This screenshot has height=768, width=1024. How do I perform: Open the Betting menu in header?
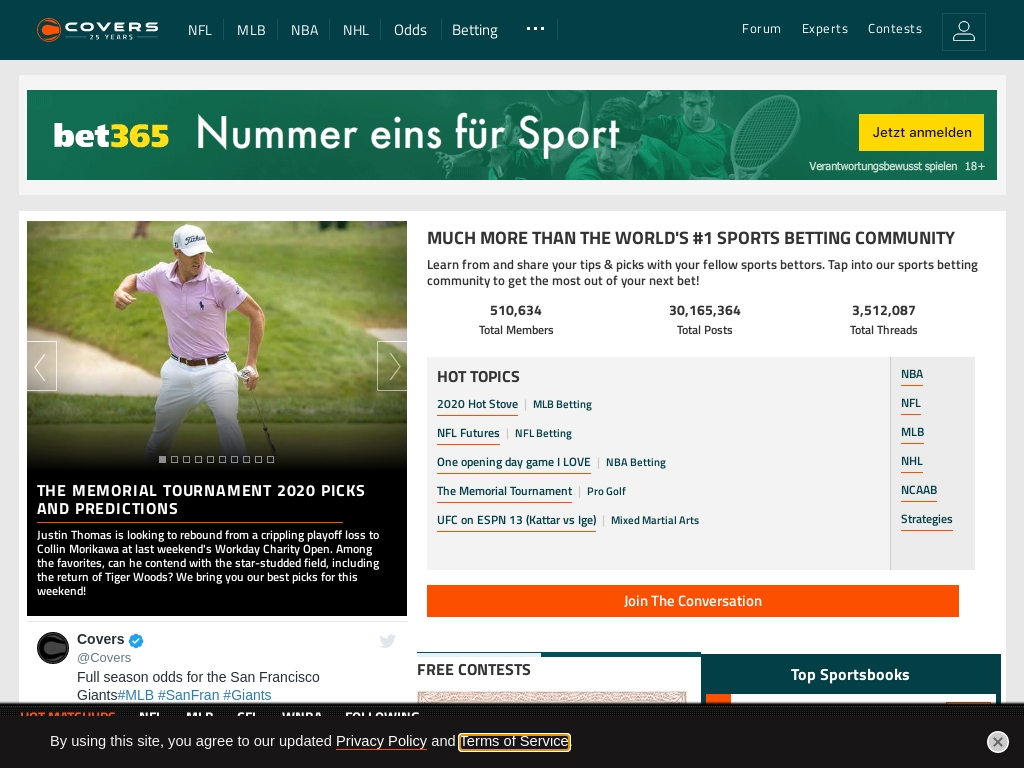475,30
